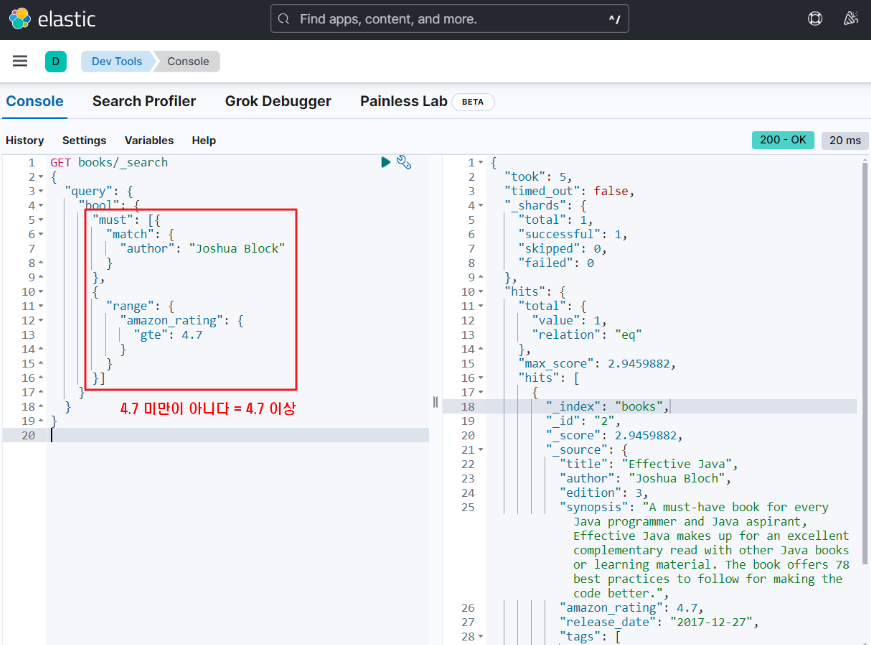Focus the Find apps search field
871x645 pixels.
[x=449, y=19]
